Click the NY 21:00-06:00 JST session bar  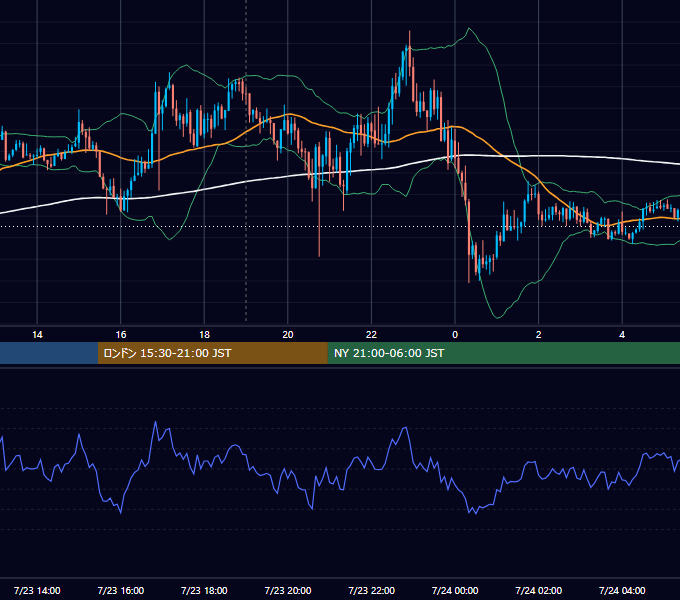(503, 353)
